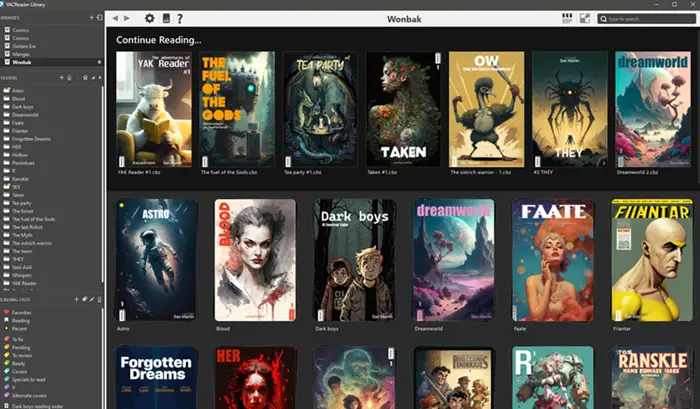Open the Fiantar folder cover in grid
700x409 pixels.
pyautogui.click(x=652, y=260)
